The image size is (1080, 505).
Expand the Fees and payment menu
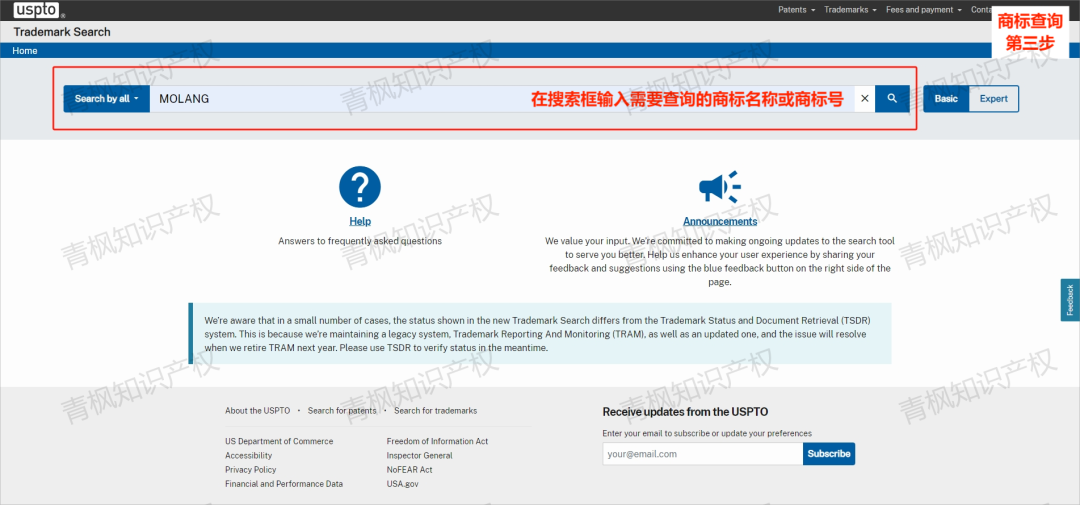pos(924,10)
